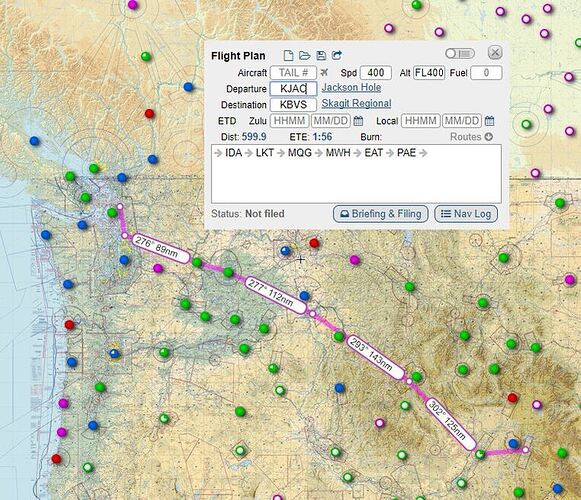Toggle the switch at top of Flight Plan panel
Screen dimensions: 581x500
click(460, 53)
